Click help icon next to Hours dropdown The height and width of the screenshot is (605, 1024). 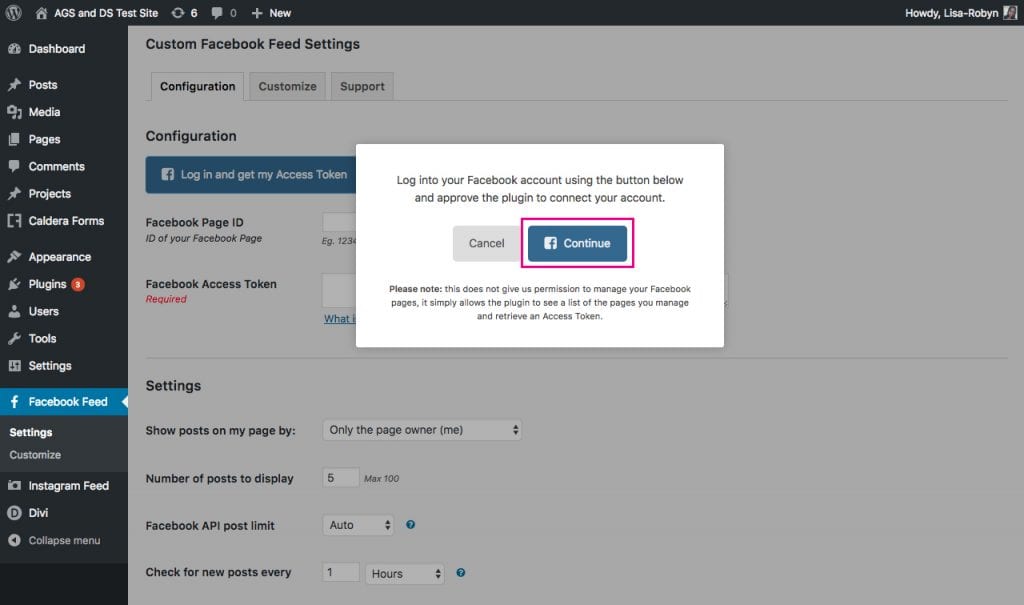(x=460, y=573)
